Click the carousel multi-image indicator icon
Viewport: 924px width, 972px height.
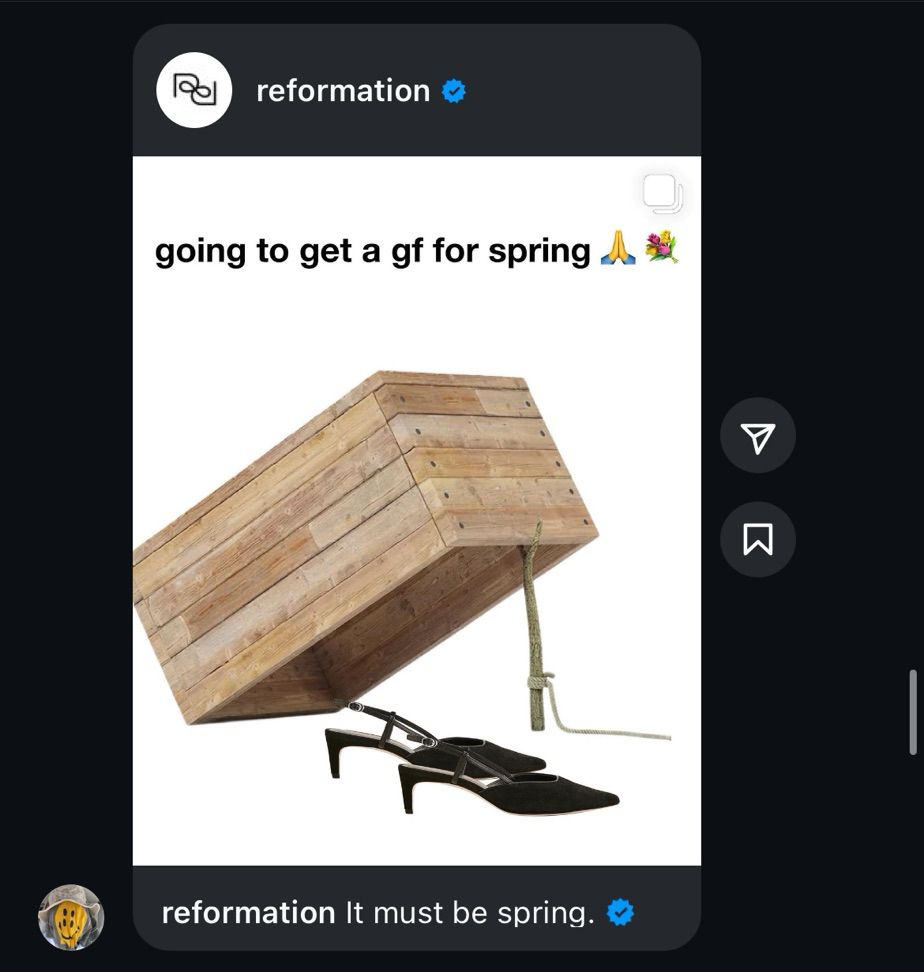click(662, 193)
